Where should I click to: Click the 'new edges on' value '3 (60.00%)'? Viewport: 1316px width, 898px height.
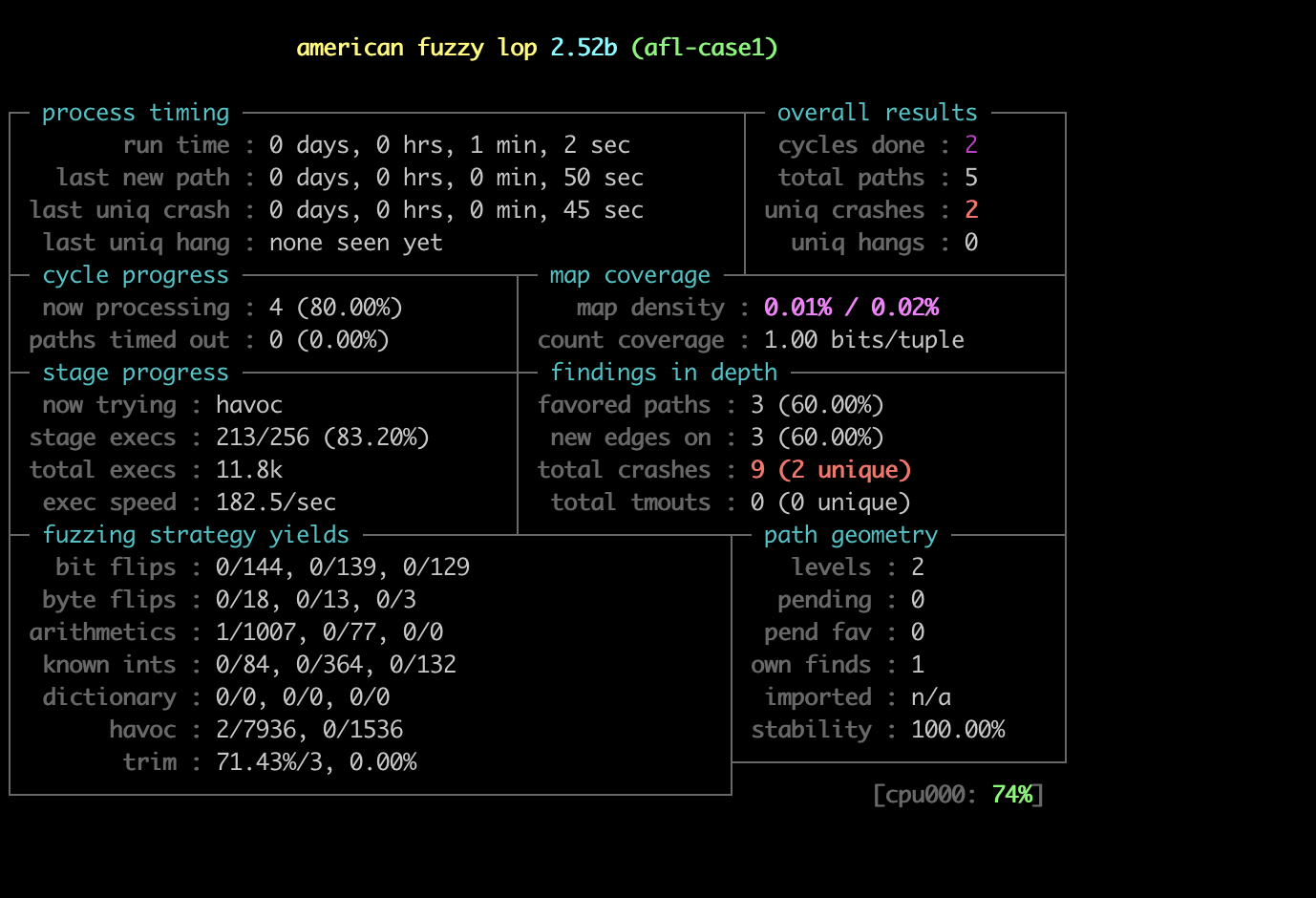click(817, 438)
